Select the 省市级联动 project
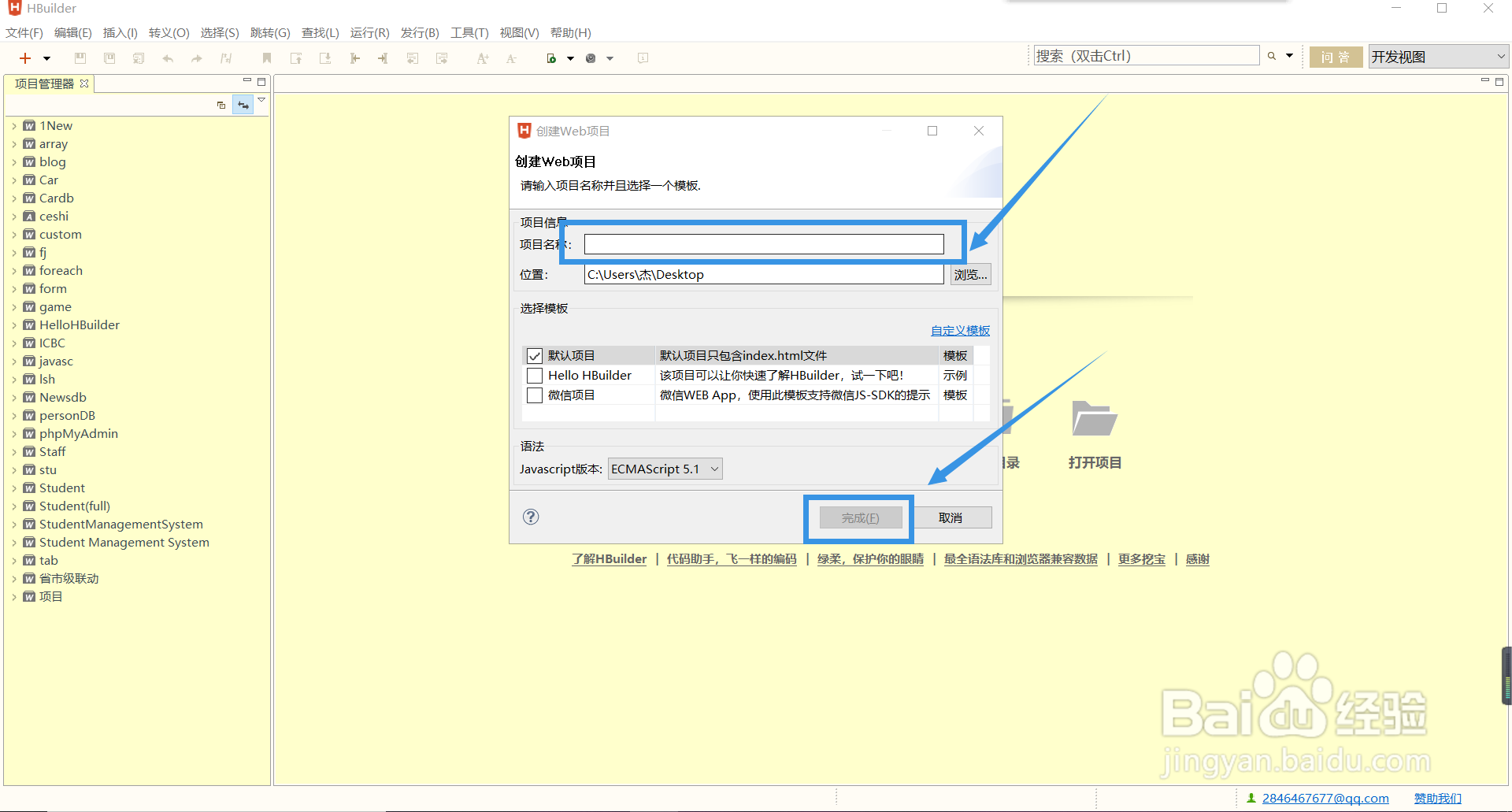1512x812 pixels. (69, 579)
